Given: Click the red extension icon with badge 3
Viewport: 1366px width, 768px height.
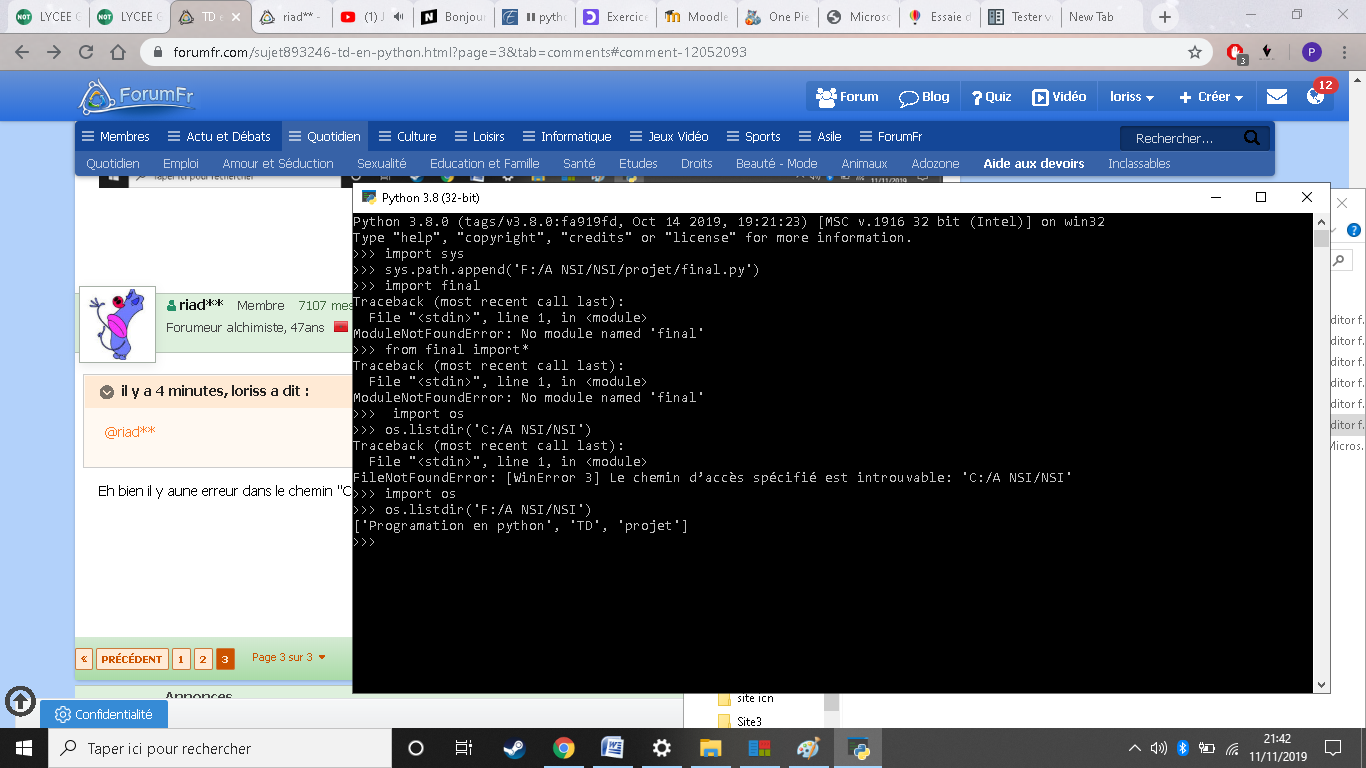Looking at the screenshot, I should coord(1235,53).
